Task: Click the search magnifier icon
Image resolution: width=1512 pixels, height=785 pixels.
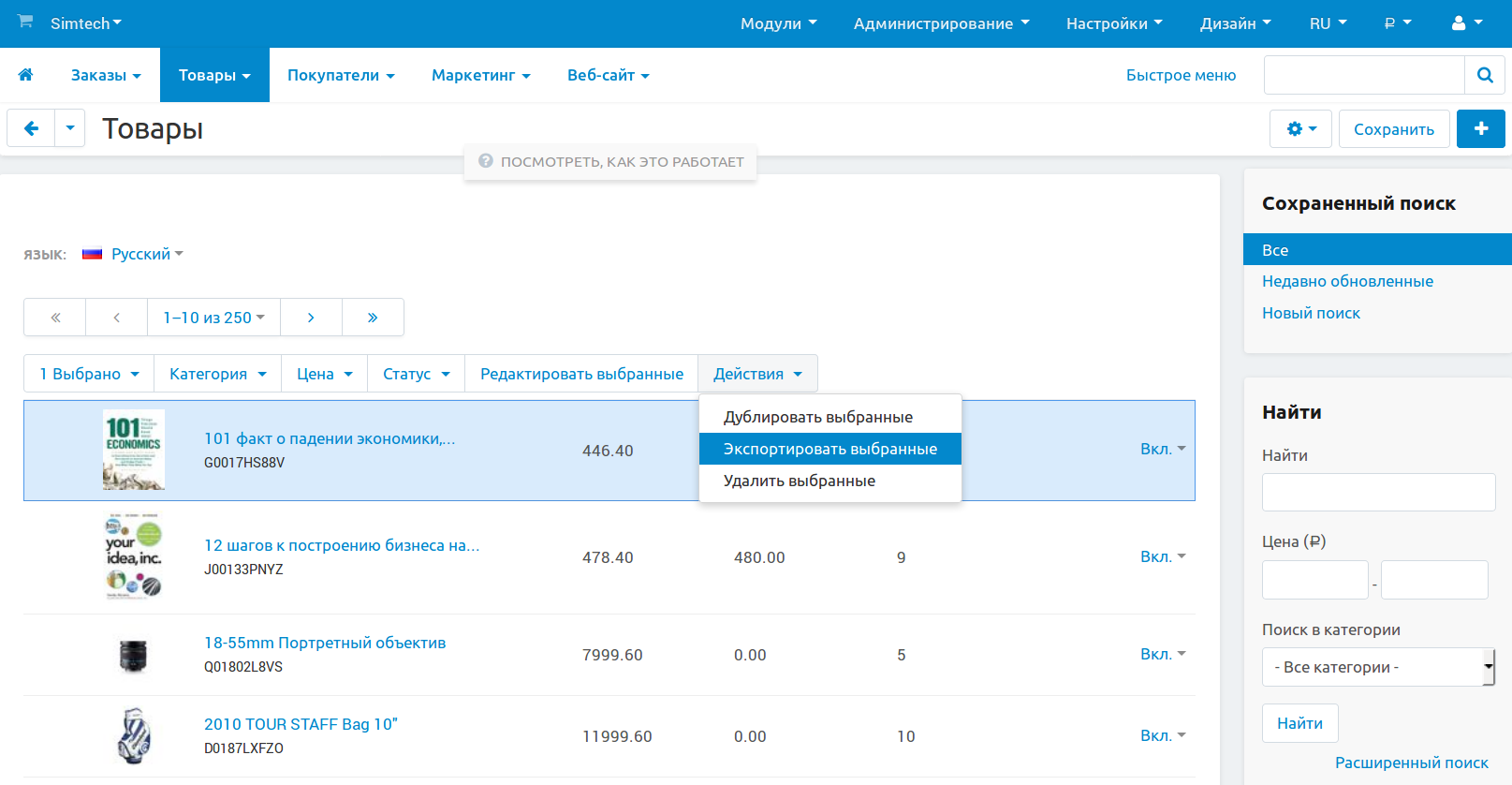Action: point(1484,75)
